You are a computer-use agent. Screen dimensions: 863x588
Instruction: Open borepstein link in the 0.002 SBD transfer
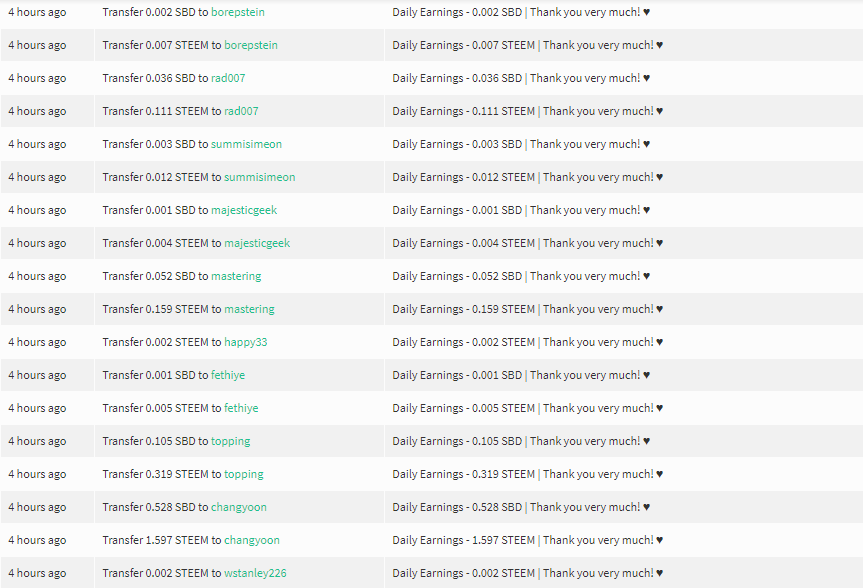point(238,12)
